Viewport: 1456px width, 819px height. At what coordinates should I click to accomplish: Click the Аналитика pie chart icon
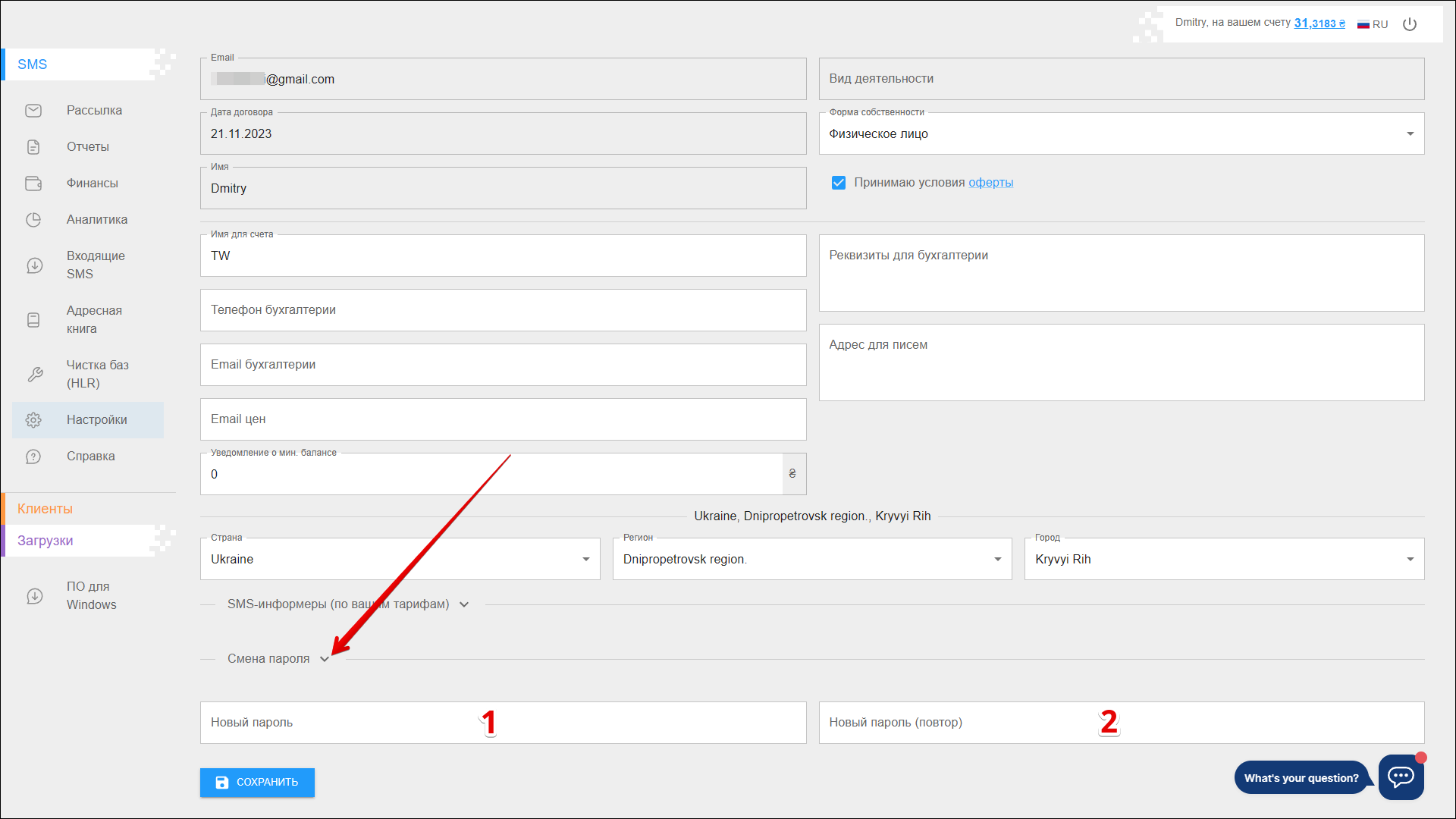click(x=33, y=220)
